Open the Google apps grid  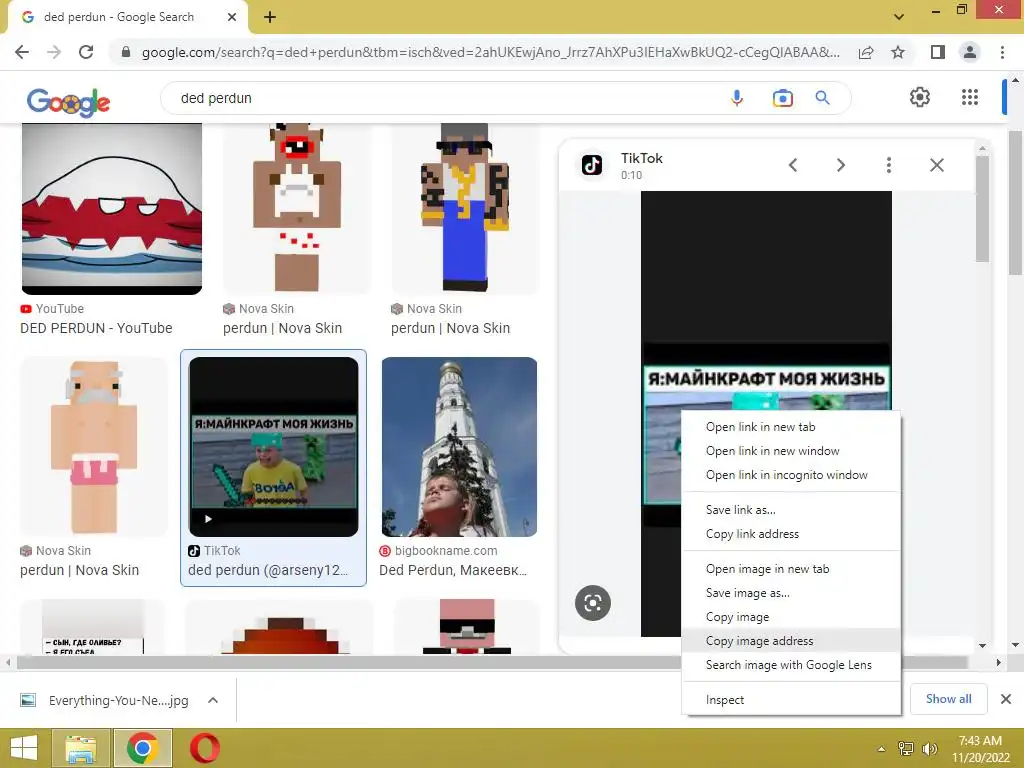pyautogui.click(x=970, y=97)
